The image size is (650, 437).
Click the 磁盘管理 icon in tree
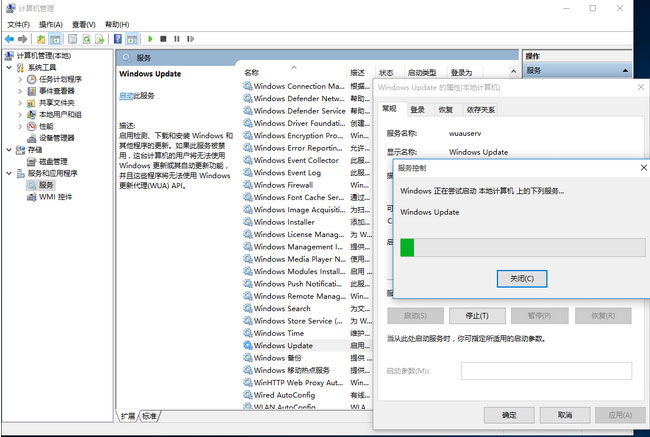click(x=32, y=162)
